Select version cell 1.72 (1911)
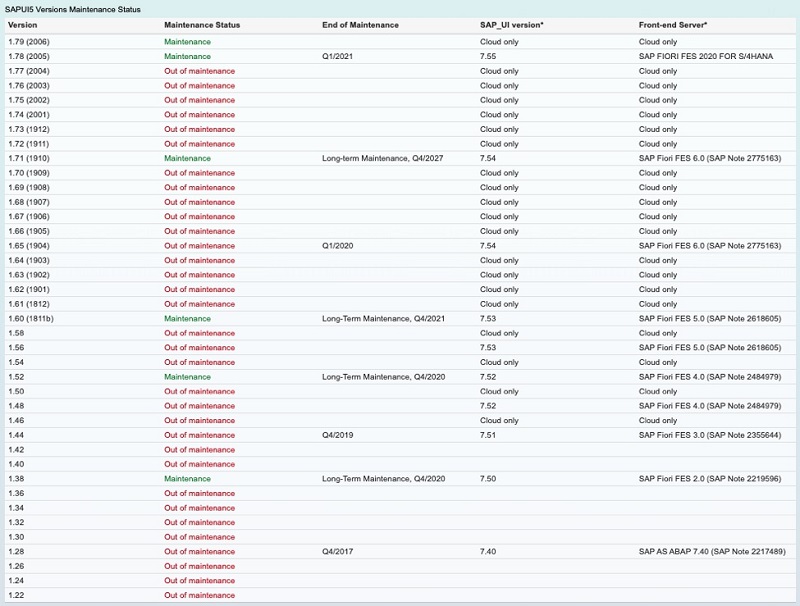 (x=29, y=144)
